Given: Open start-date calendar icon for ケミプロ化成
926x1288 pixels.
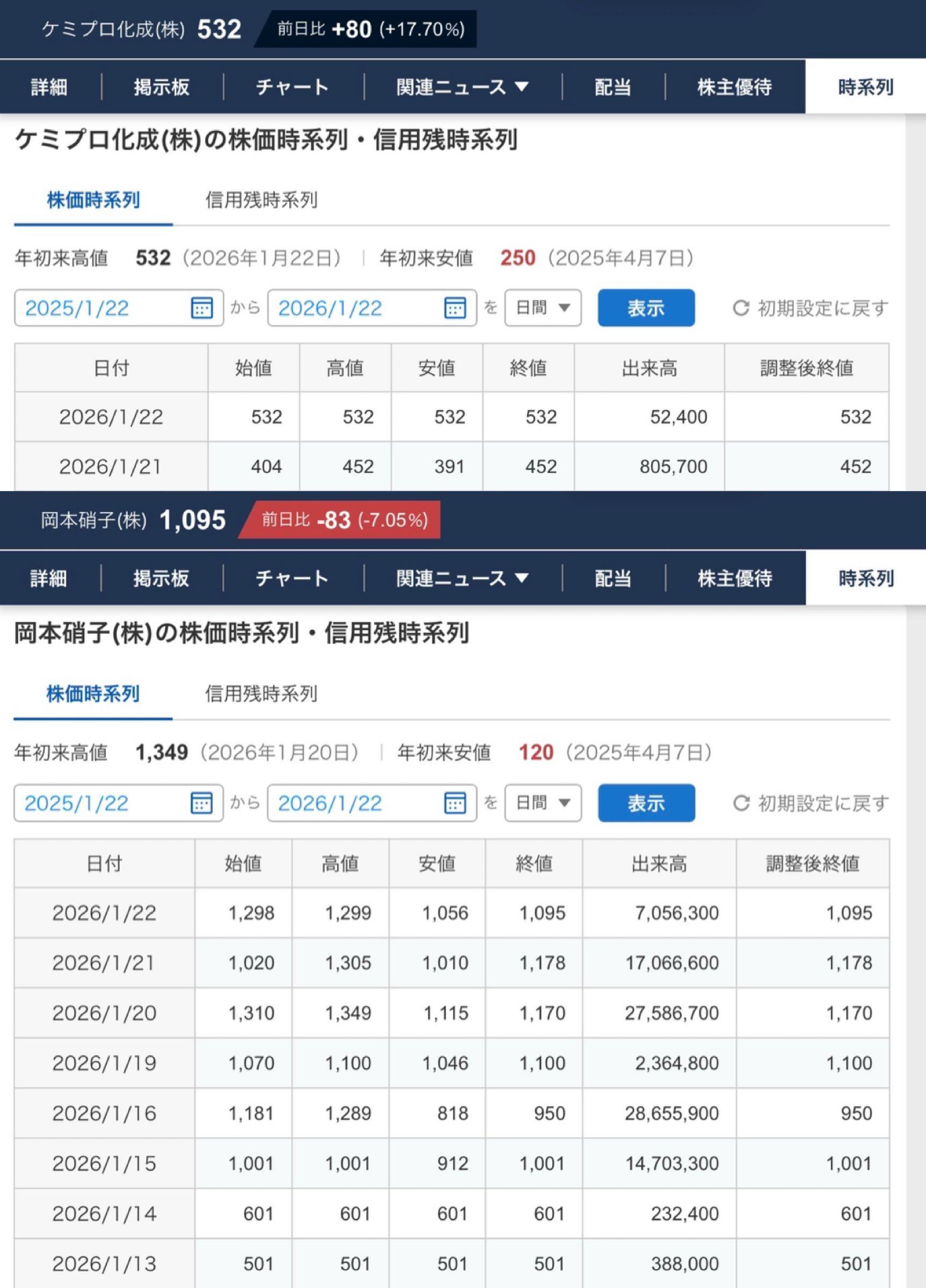Looking at the screenshot, I should [201, 308].
